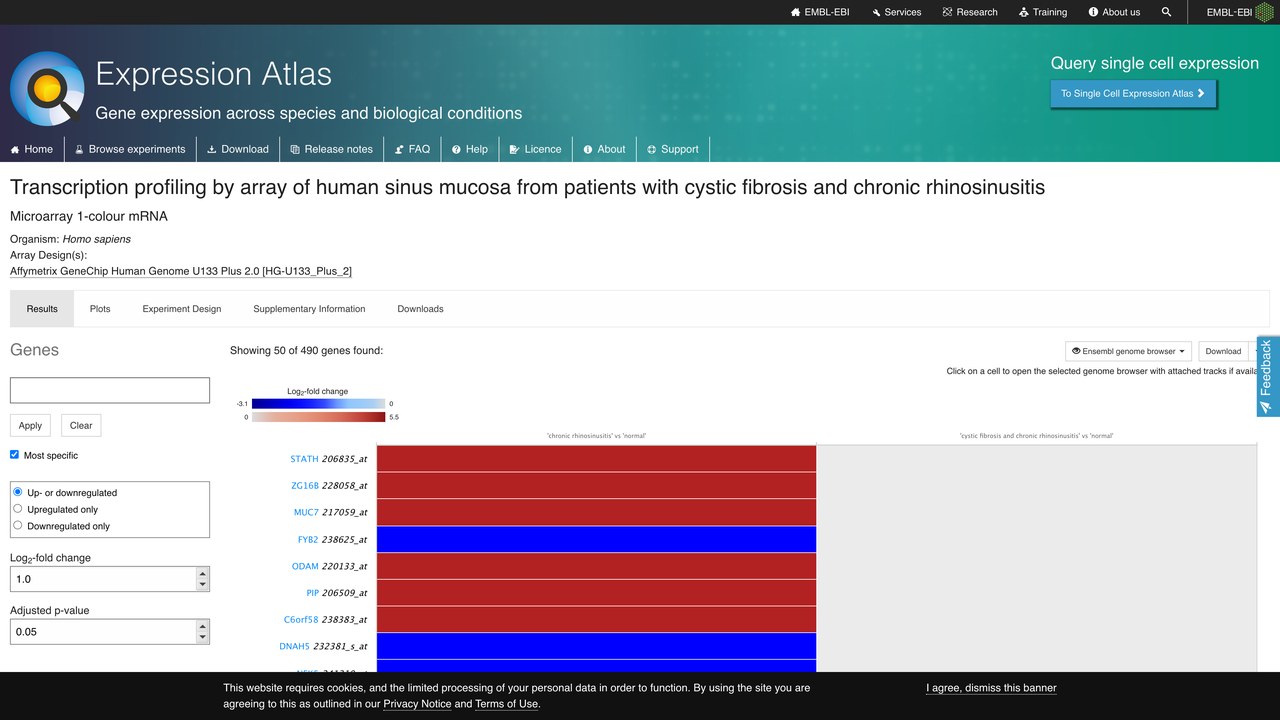
Task: Open the search icon in the EMBL-EBI top bar
Action: click(1166, 12)
